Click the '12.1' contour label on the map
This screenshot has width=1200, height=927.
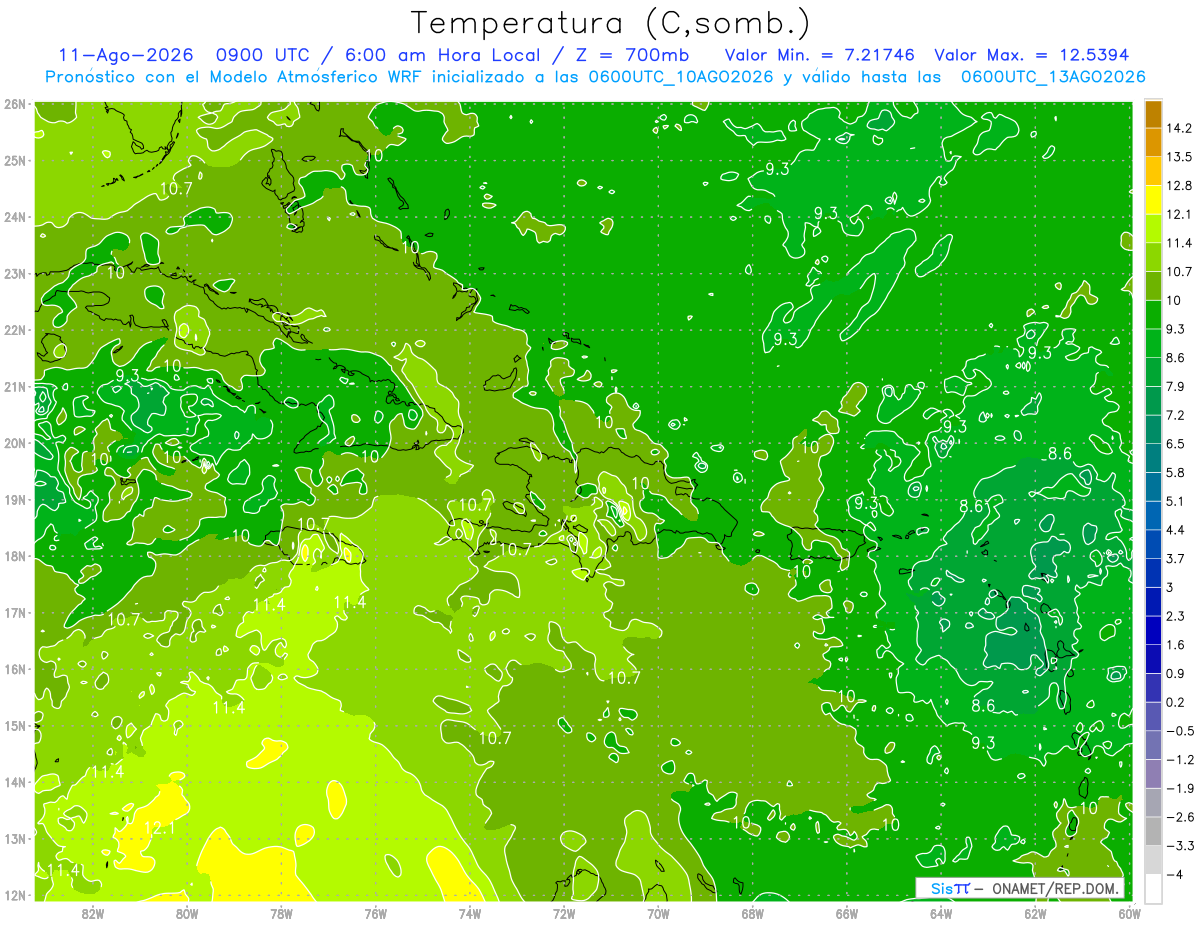[160, 828]
